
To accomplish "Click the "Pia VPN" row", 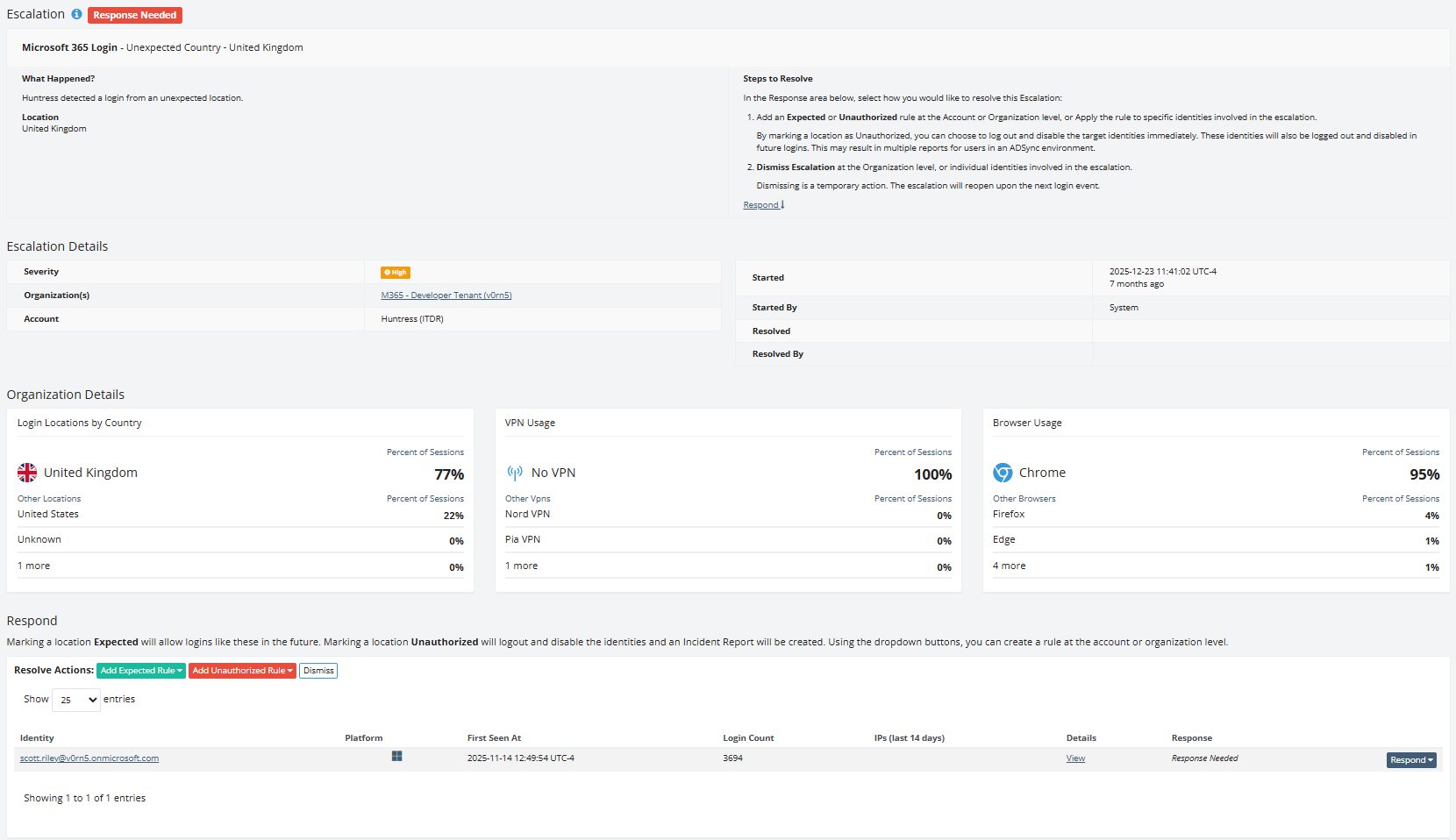I will (x=728, y=540).
